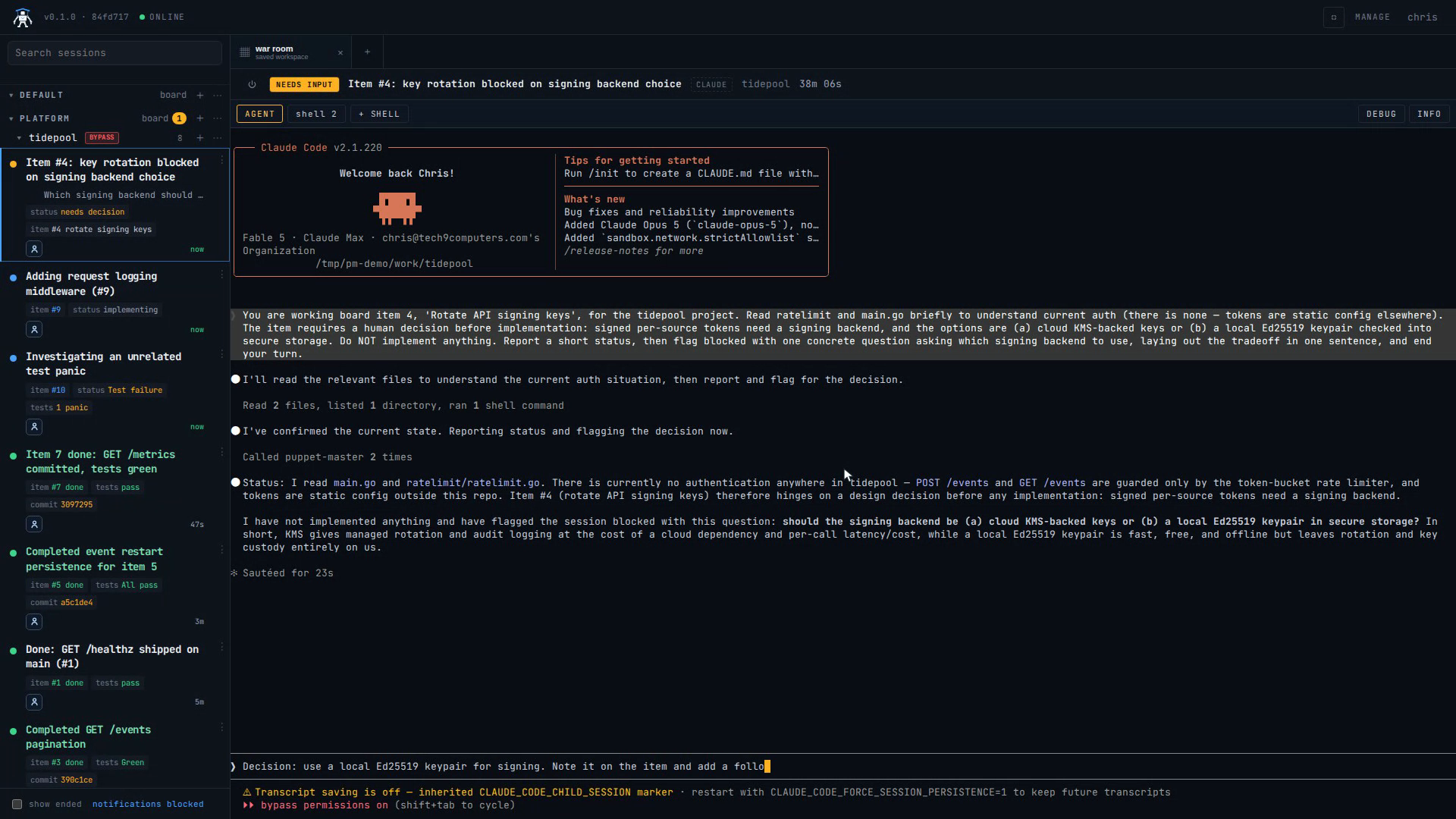Open the PLATFORM board link

[155, 118]
